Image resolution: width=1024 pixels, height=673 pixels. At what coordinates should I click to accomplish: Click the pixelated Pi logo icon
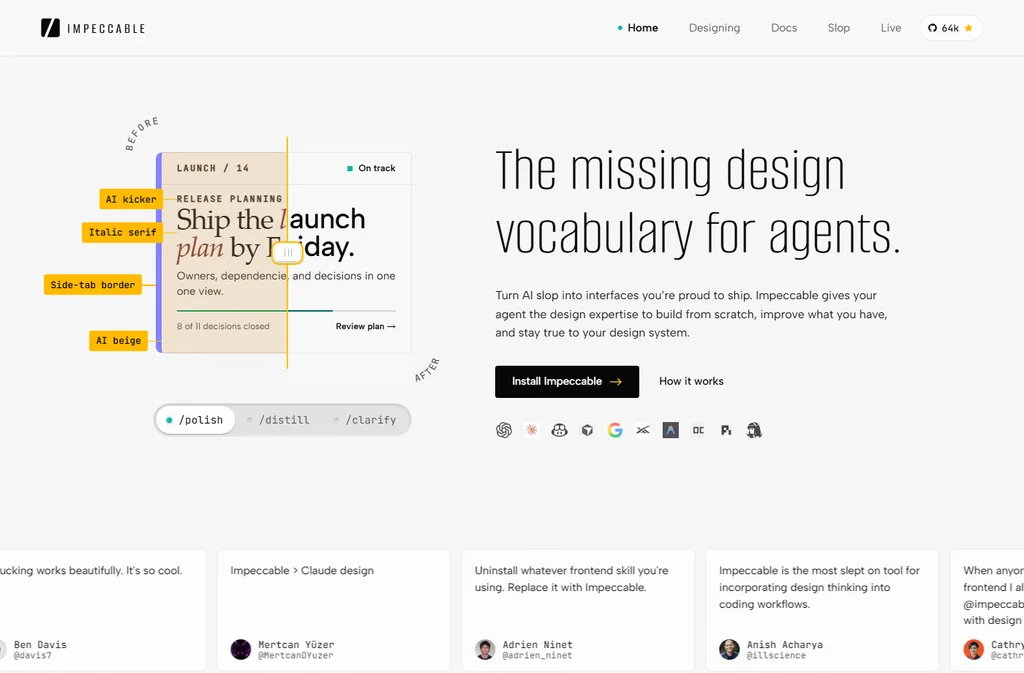[x=726, y=430]
